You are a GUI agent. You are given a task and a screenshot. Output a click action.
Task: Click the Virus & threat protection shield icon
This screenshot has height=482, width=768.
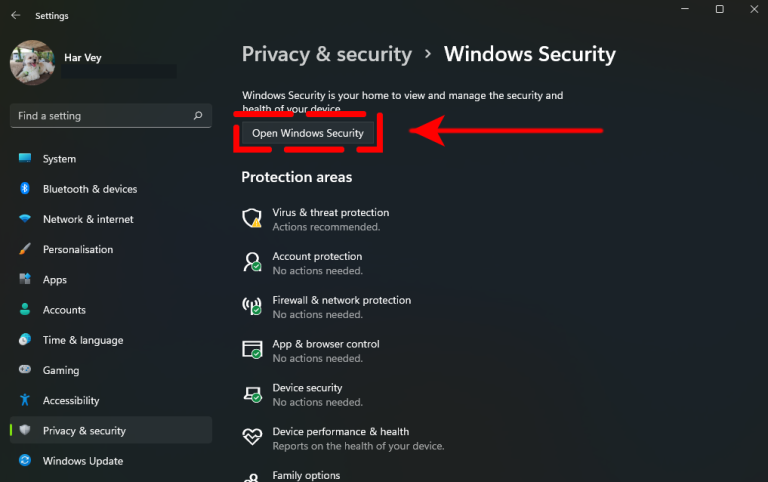[x=252, y=218]
